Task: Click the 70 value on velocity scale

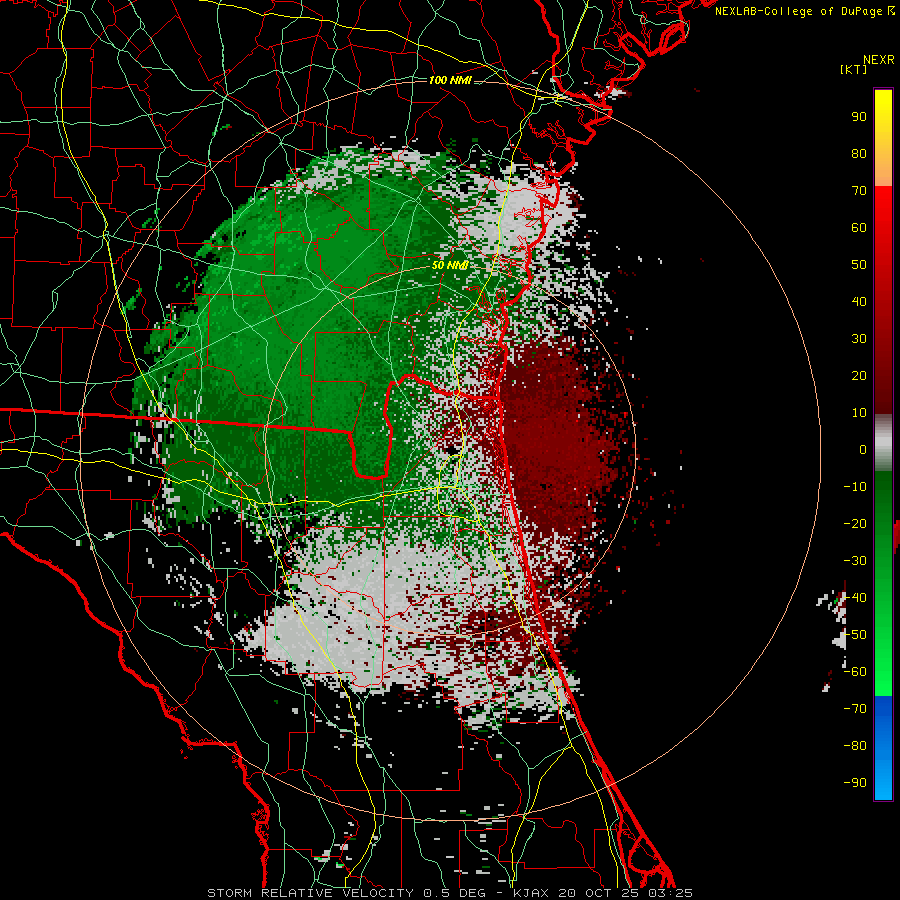Action: [859, 191]
